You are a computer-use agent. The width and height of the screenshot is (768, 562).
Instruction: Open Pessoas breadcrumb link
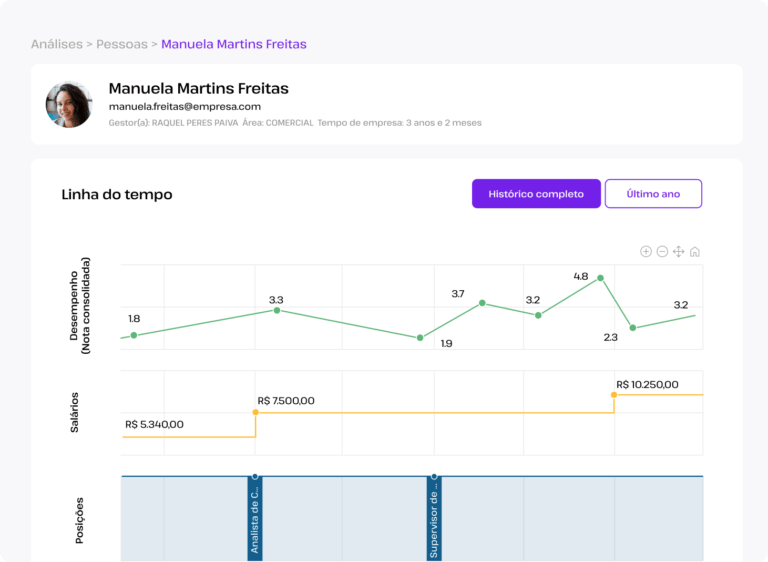click(x=121, y=44)
